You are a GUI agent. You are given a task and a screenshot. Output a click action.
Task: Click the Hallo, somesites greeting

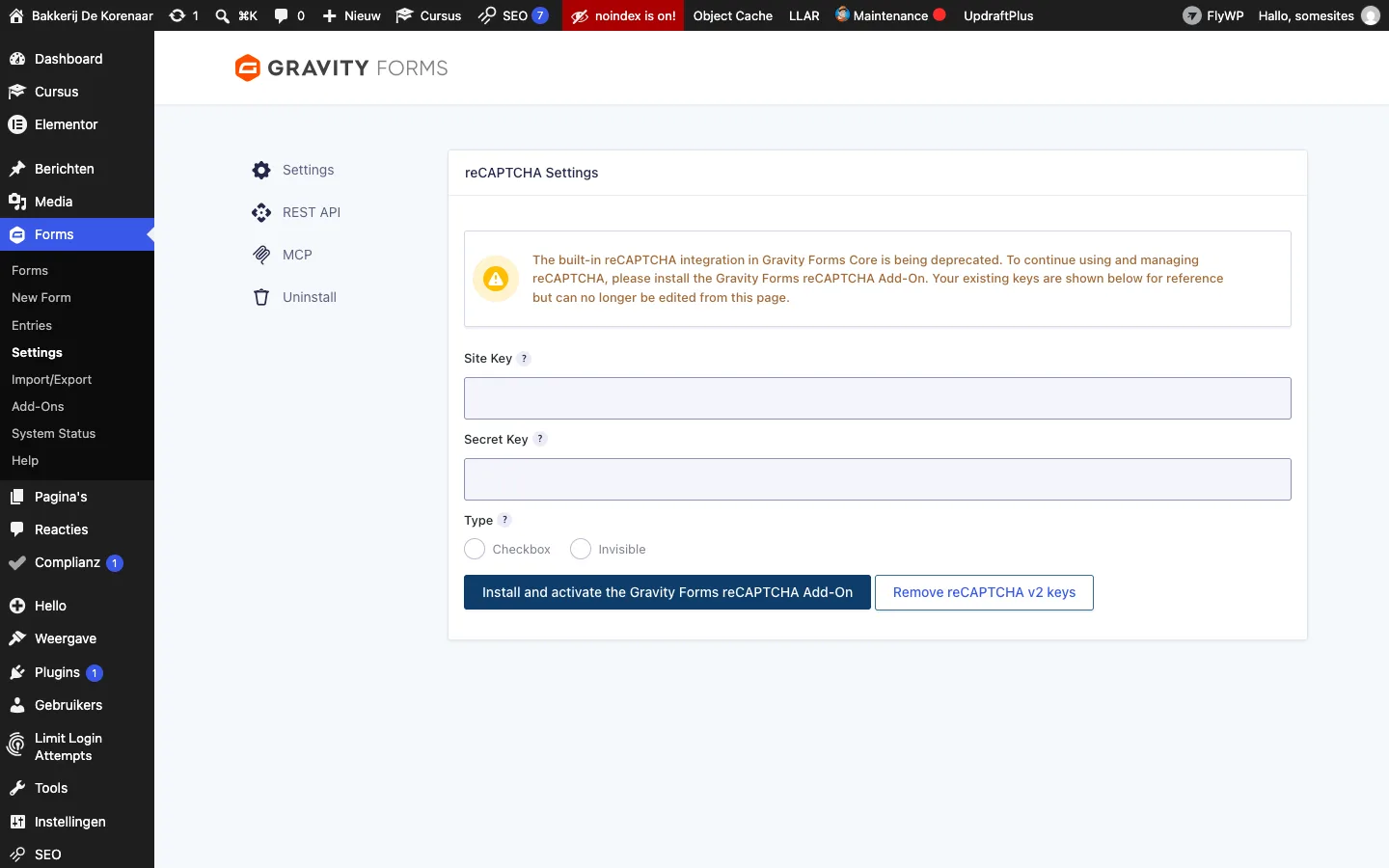(x=1306, y=15)
